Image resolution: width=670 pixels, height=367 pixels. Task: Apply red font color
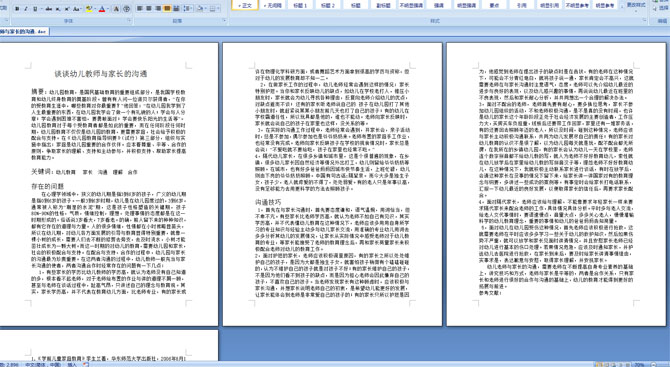pos(102,9)
